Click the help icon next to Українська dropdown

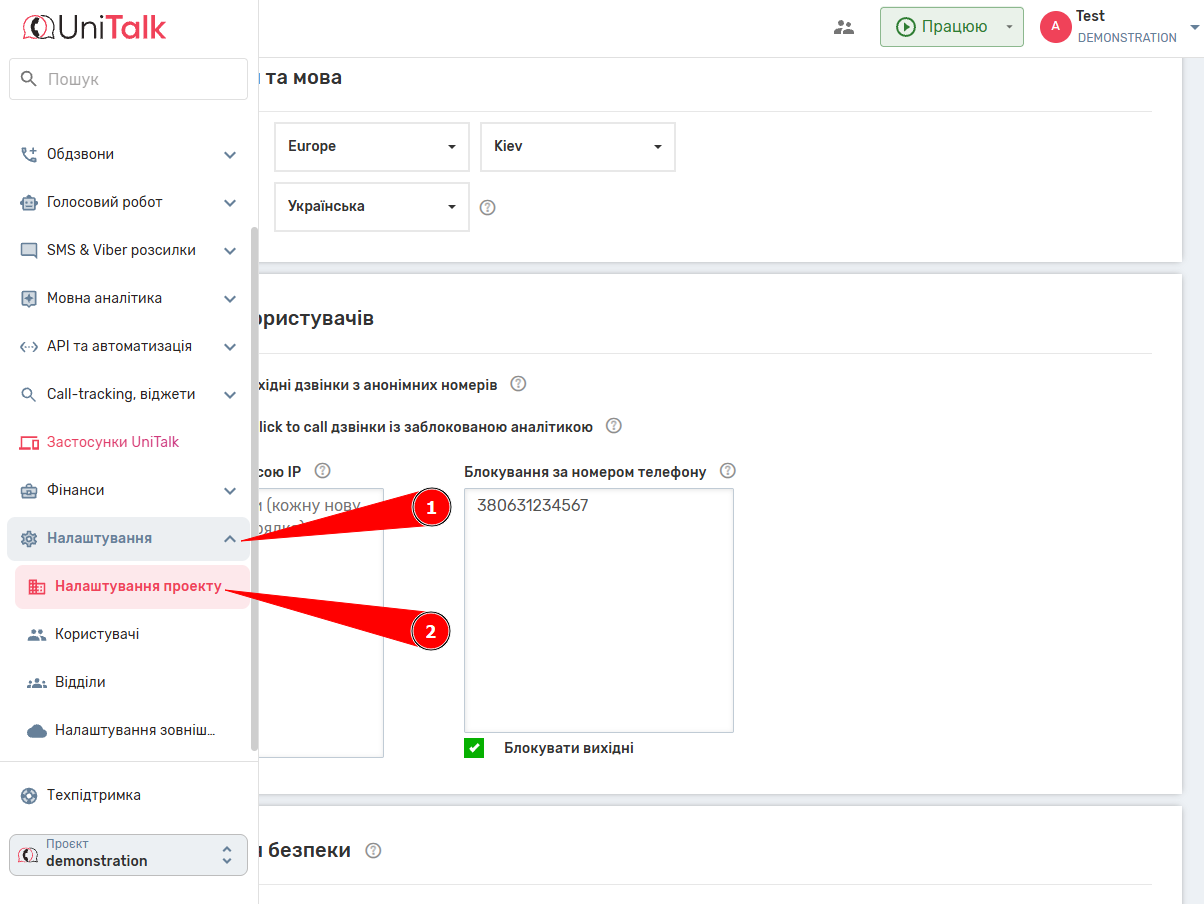pos(488,208)
